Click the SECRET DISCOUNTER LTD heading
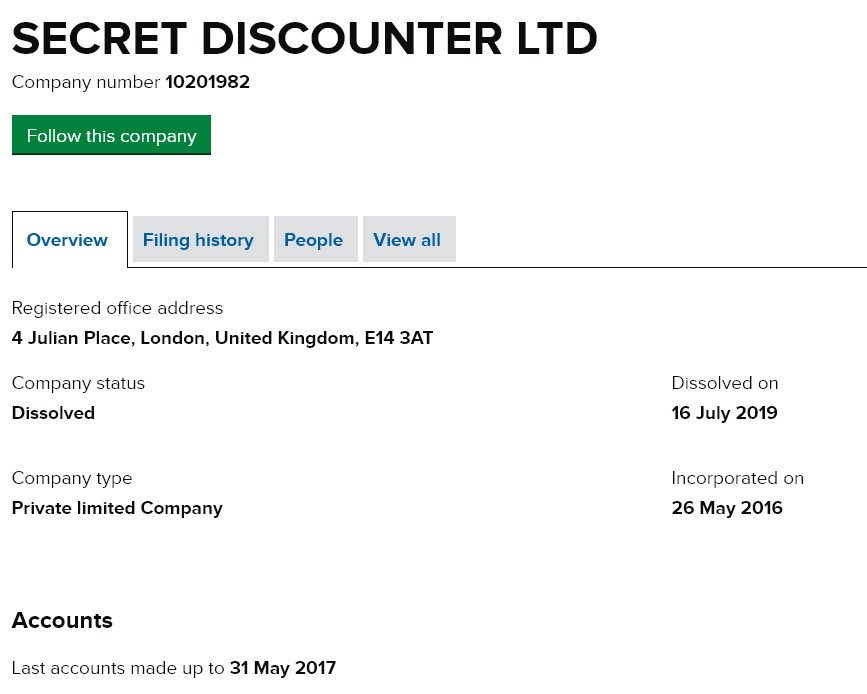 [x=304, y=39]
